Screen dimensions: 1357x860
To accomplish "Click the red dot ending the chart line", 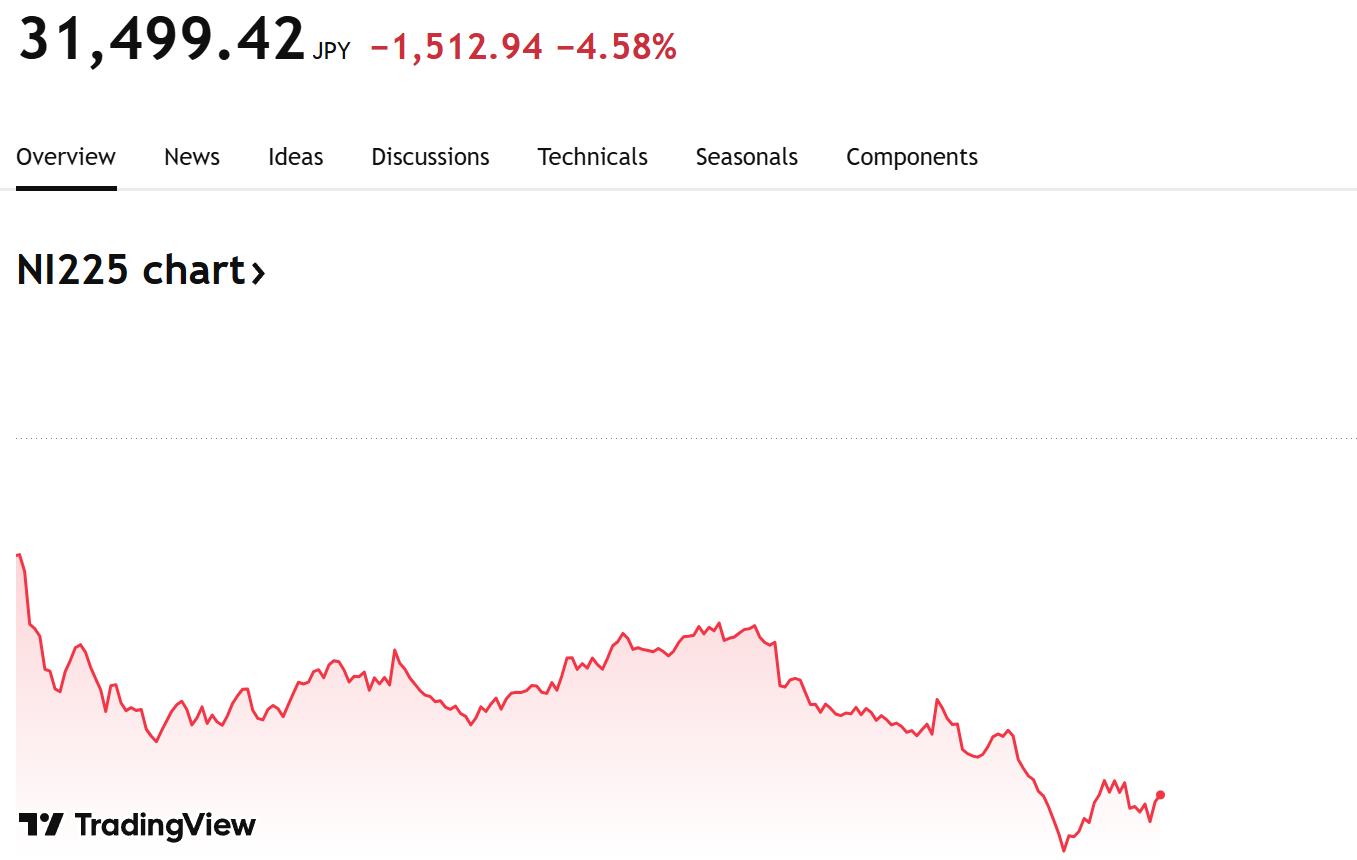I will coord(1160,795).
